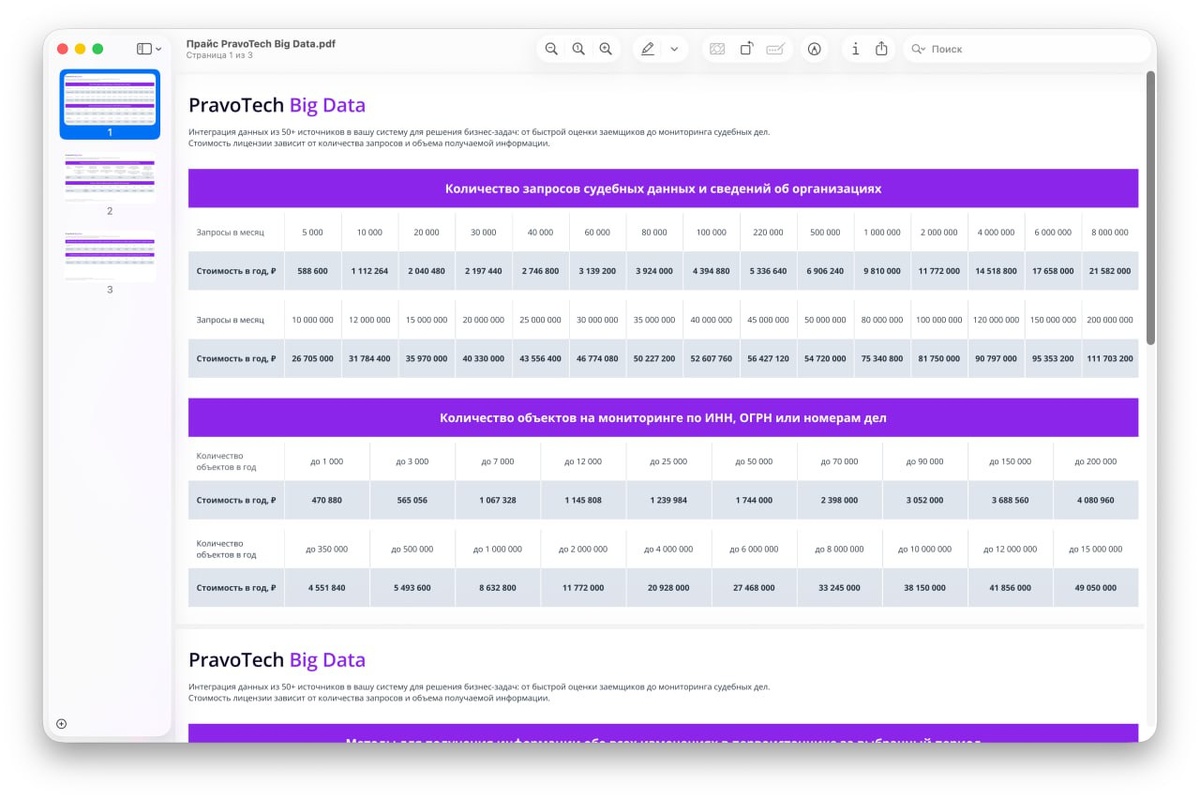Click price cell 9 810 000

pos(882,271)
